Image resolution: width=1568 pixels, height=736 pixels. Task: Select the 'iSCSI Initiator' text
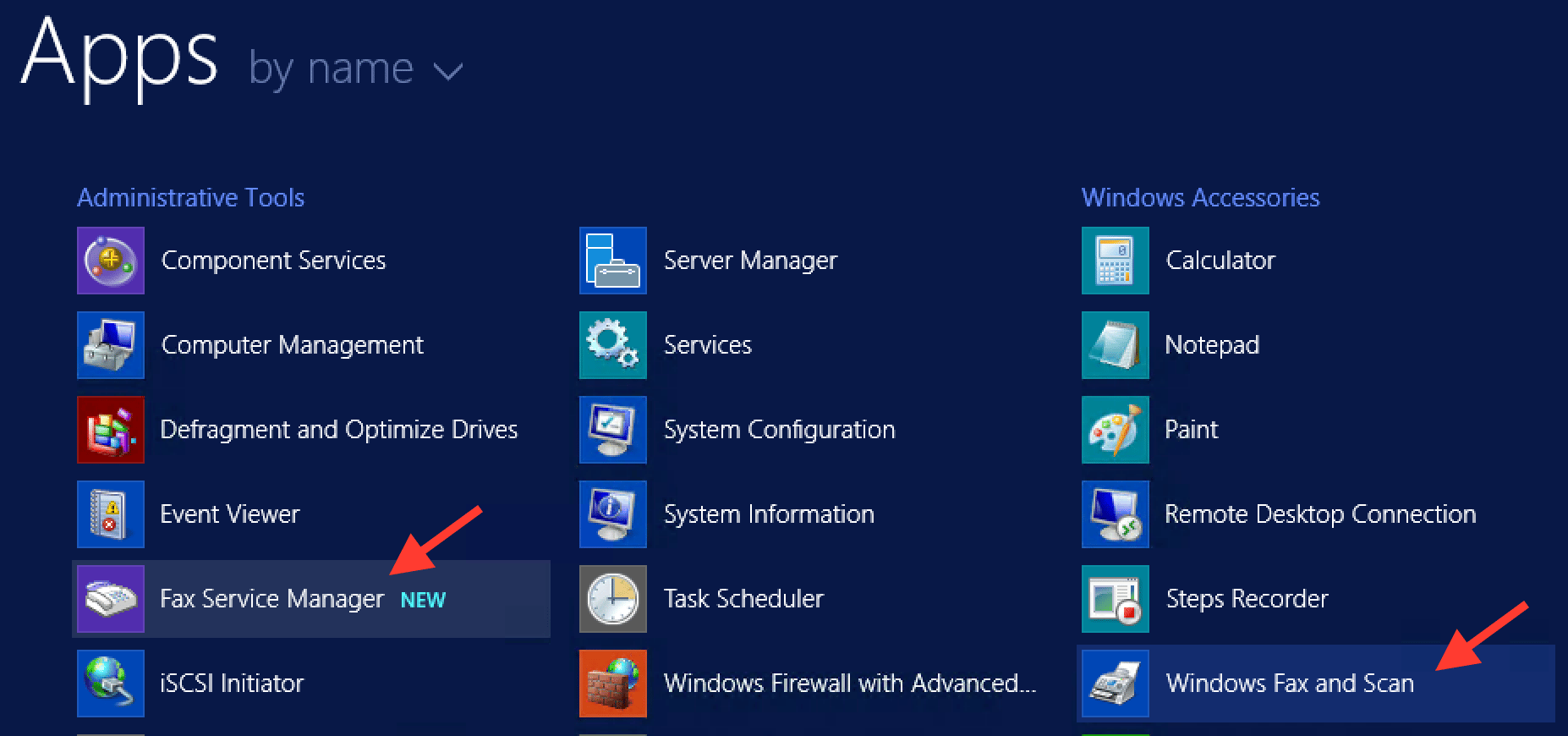tap(232, 684)
